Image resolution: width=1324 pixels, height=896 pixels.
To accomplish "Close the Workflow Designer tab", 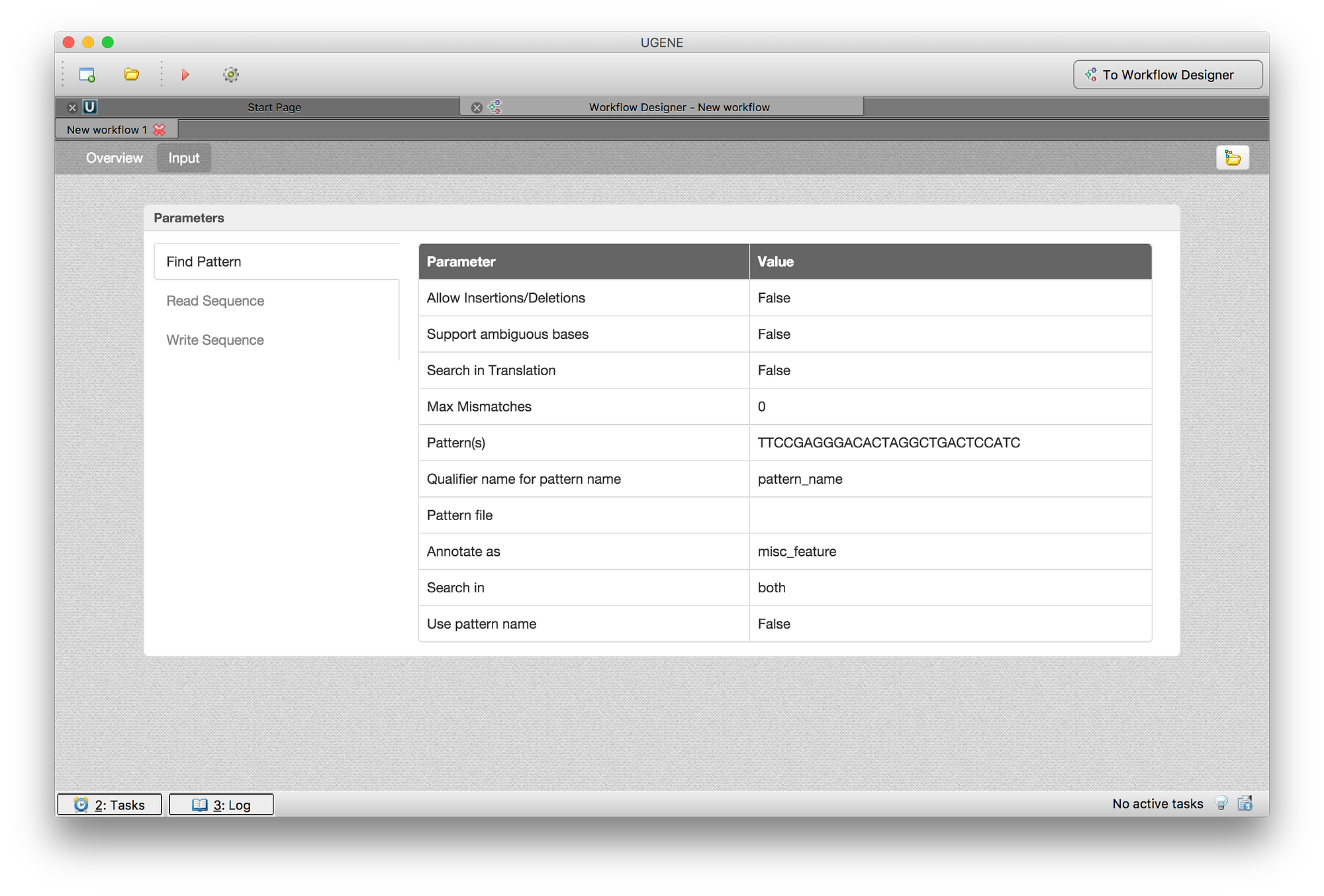I will (x=477, y=107).
